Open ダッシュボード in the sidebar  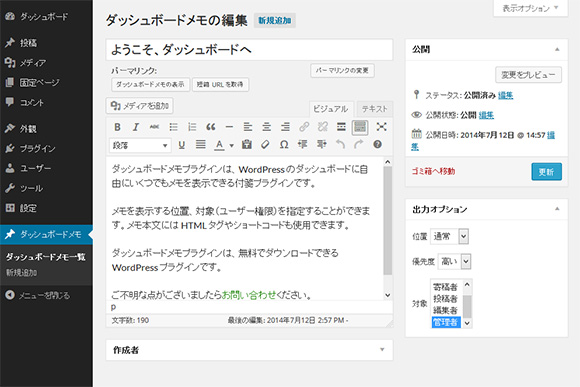[x=44, y=17]
